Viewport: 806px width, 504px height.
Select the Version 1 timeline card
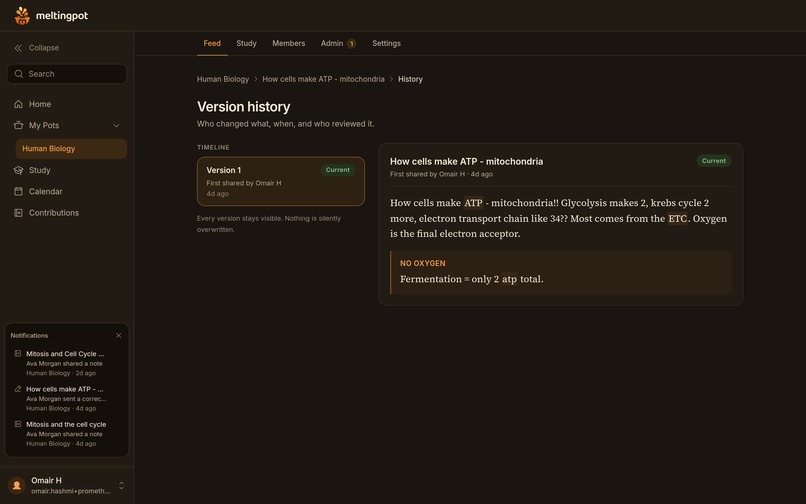[281, 182]
